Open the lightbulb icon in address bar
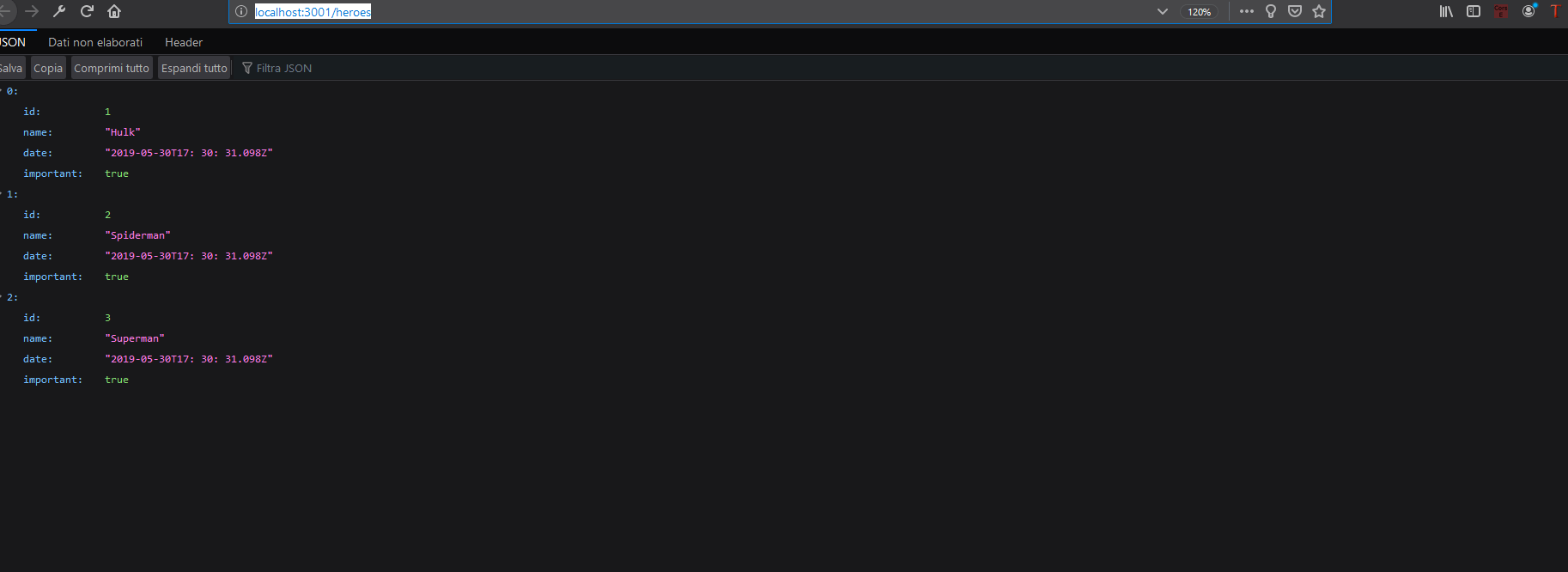Screen dimensions: 1568x572 coord(1271,11)
